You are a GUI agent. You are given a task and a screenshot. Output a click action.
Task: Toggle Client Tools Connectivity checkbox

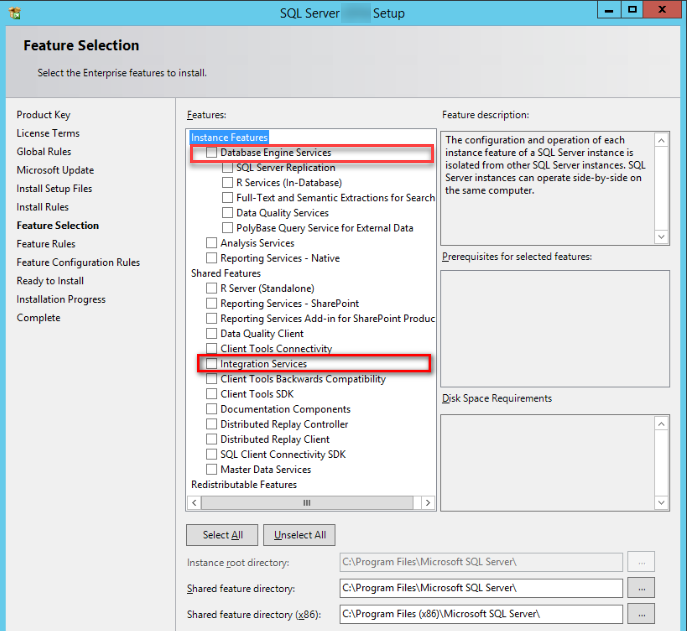click(x=211, y=349)
